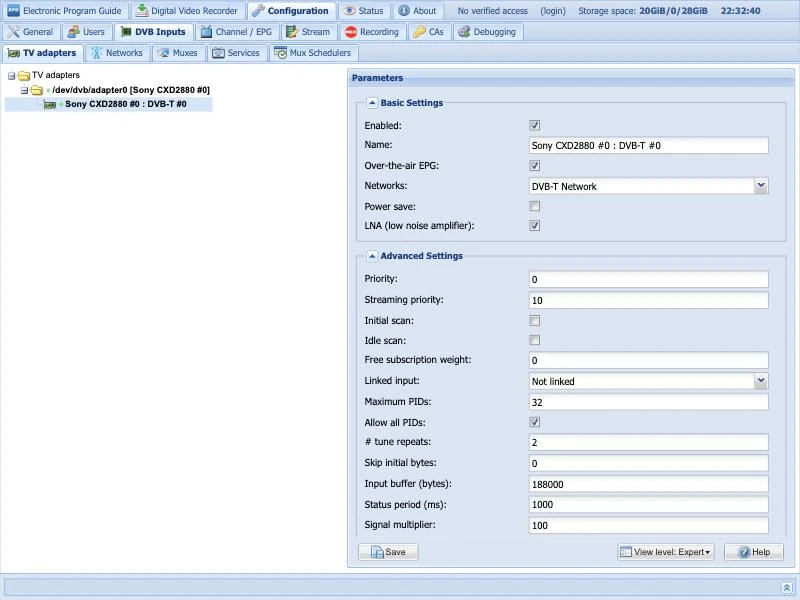The image size is (800, 600).
Task: Open the Electronic Program Guide tab
Action: point(65,11)
